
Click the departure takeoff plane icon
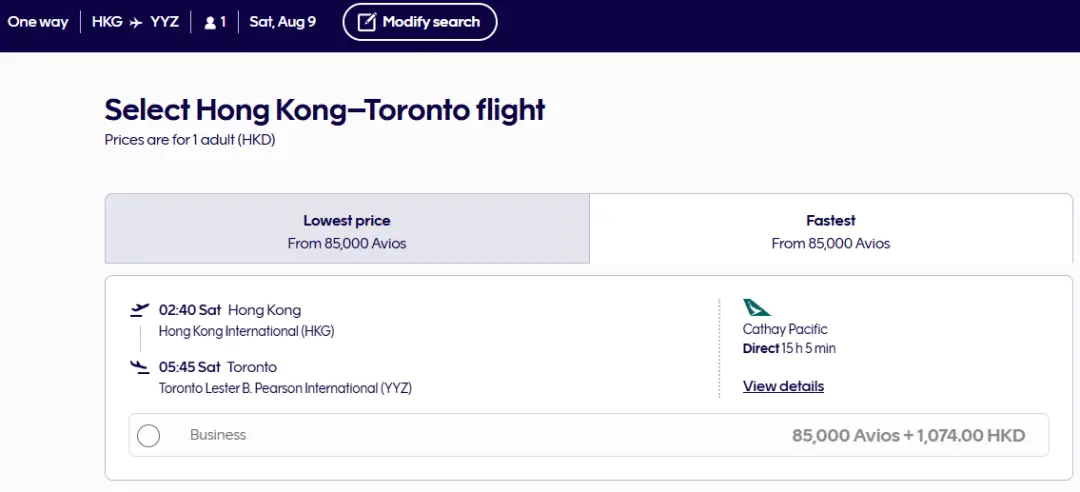[x=140, y=310]
